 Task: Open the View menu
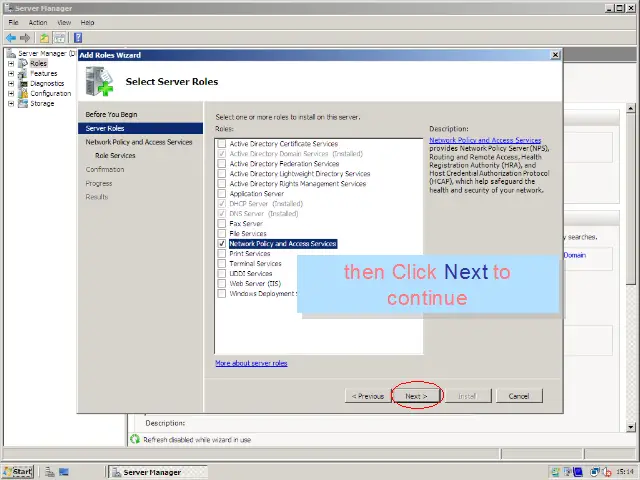tap(64, 22)
